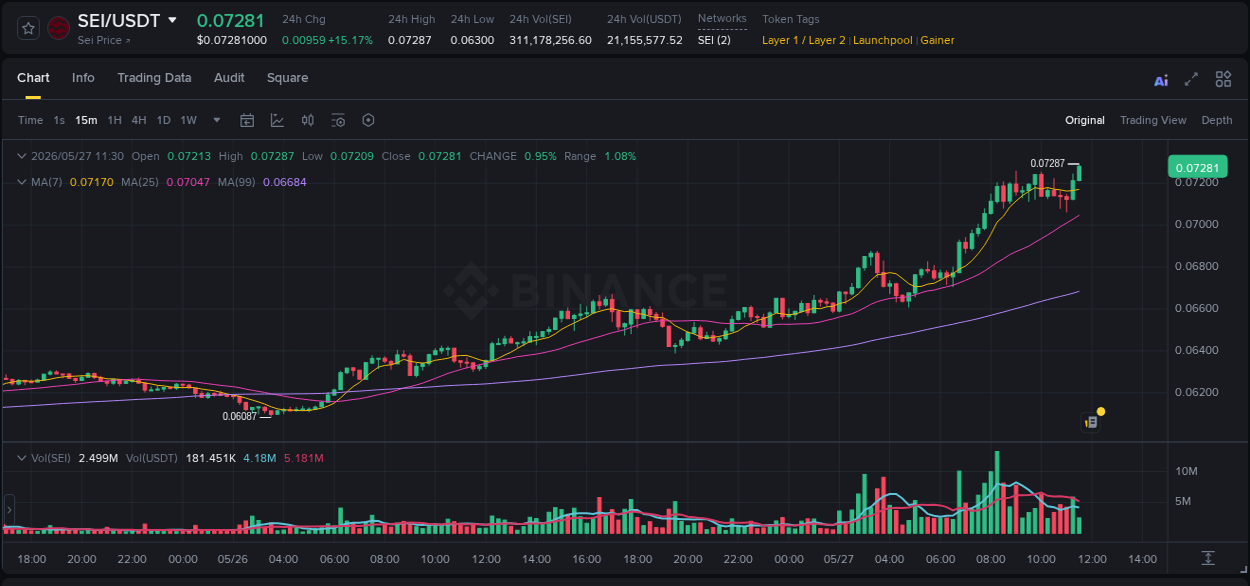Click the $0.07281000 dollar price
The height and width of the screenshot is (586, 1250).
[232, 40]
